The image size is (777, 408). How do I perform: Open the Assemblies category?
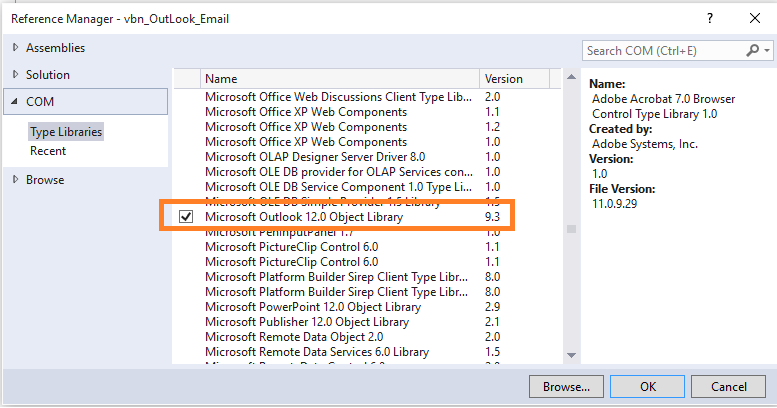[56, 48]
